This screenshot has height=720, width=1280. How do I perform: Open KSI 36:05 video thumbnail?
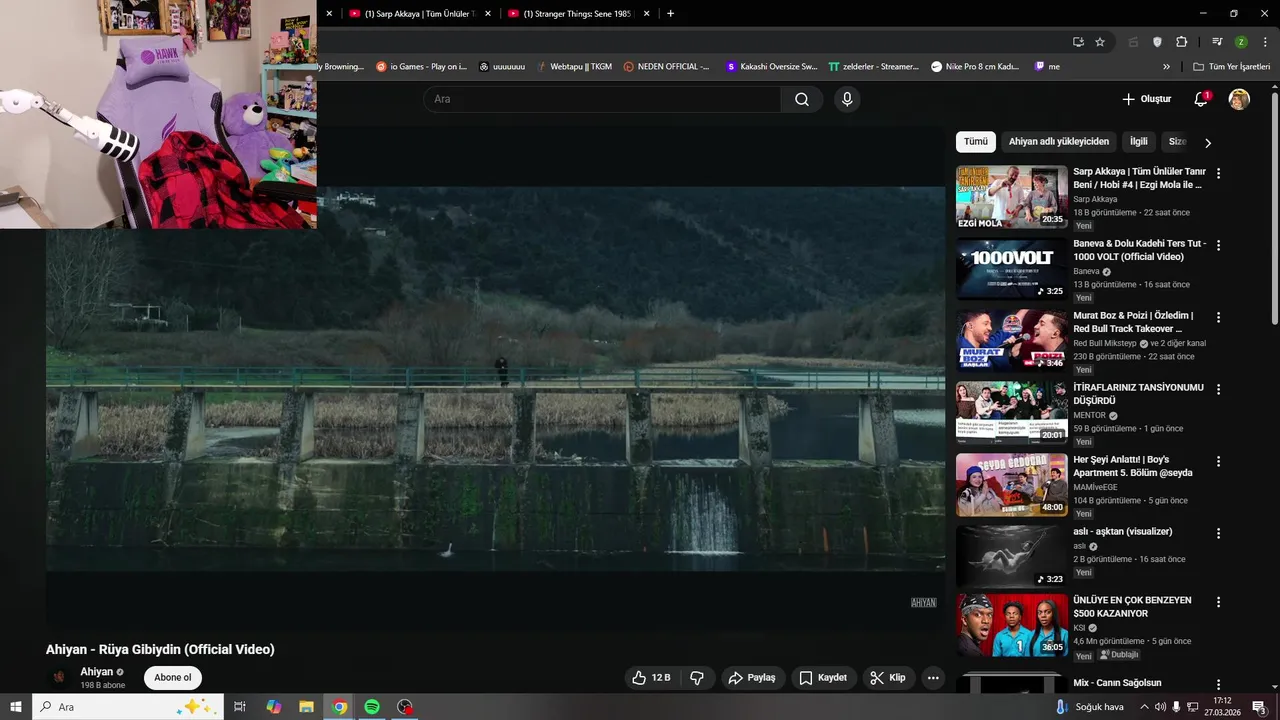(1012, 626)
